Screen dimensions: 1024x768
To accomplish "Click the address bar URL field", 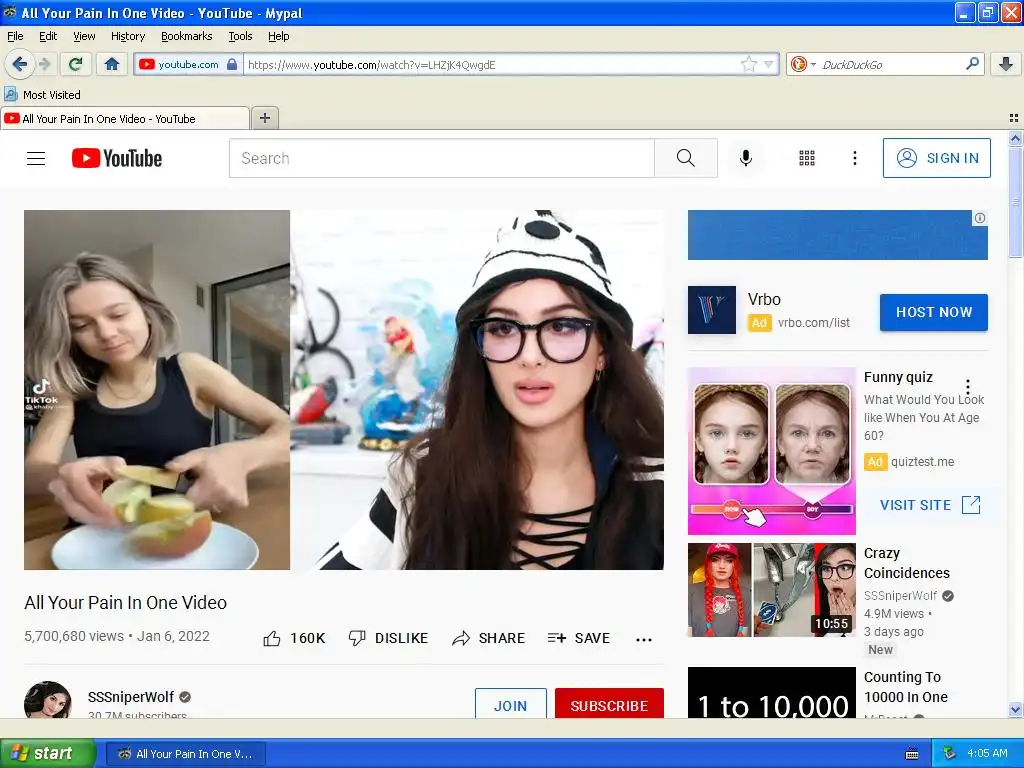I will (x=492, y=65).
